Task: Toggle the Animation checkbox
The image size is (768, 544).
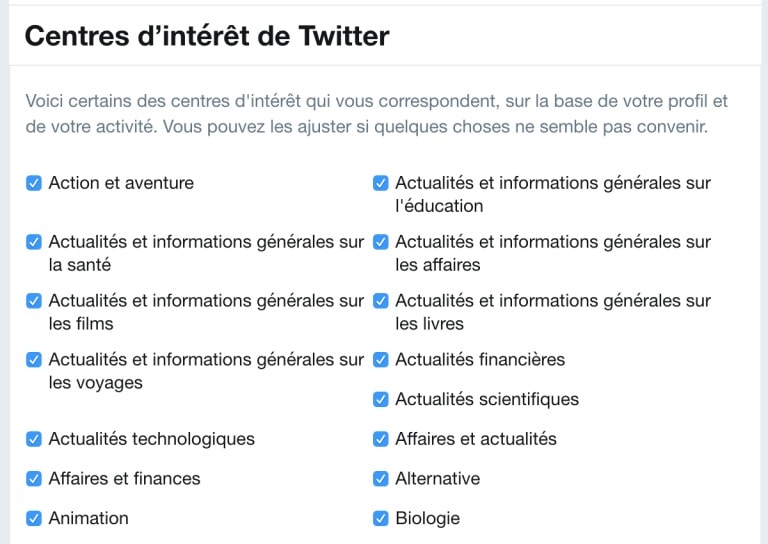Action: click(x=34, y=518)
